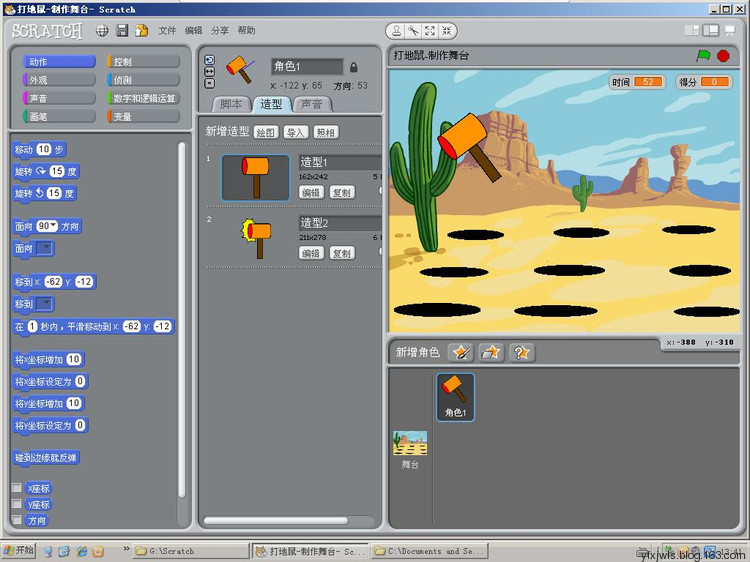The image size is (750, 562).
Task: Click 编辑 button for 造型1
Action: pos(311,193)
